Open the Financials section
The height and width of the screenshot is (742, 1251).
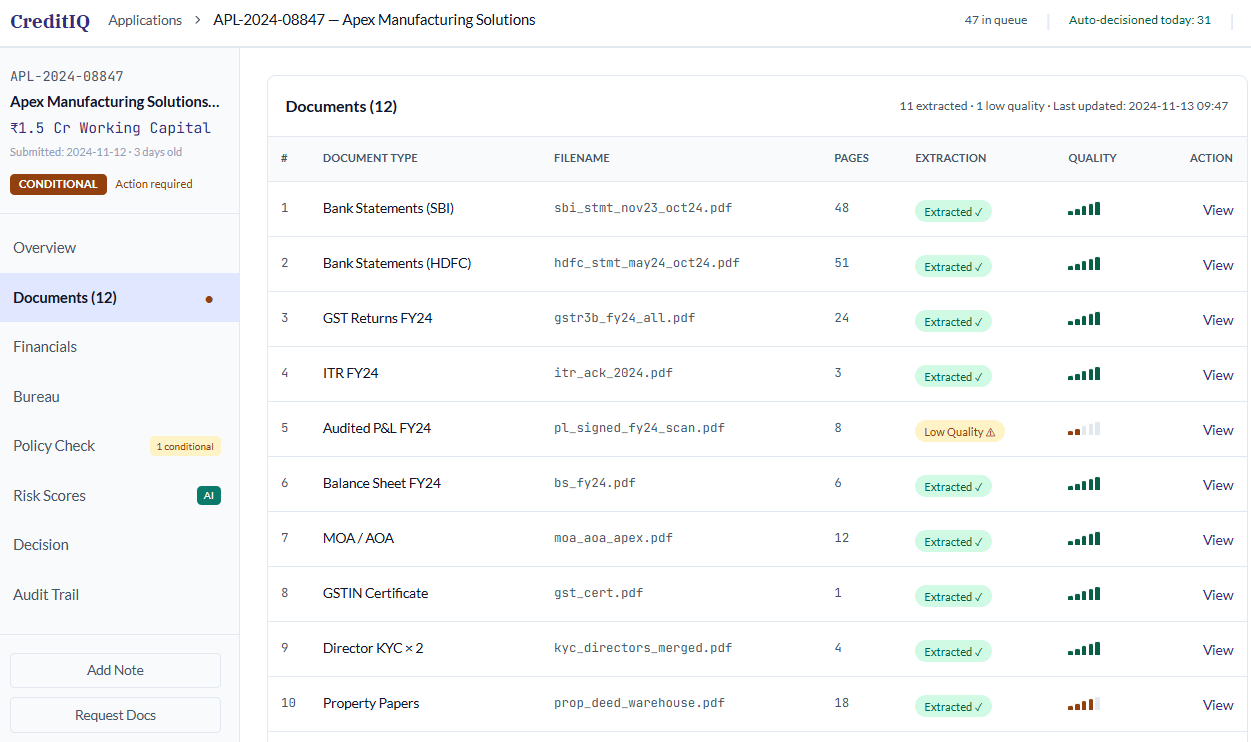(120, 347)
